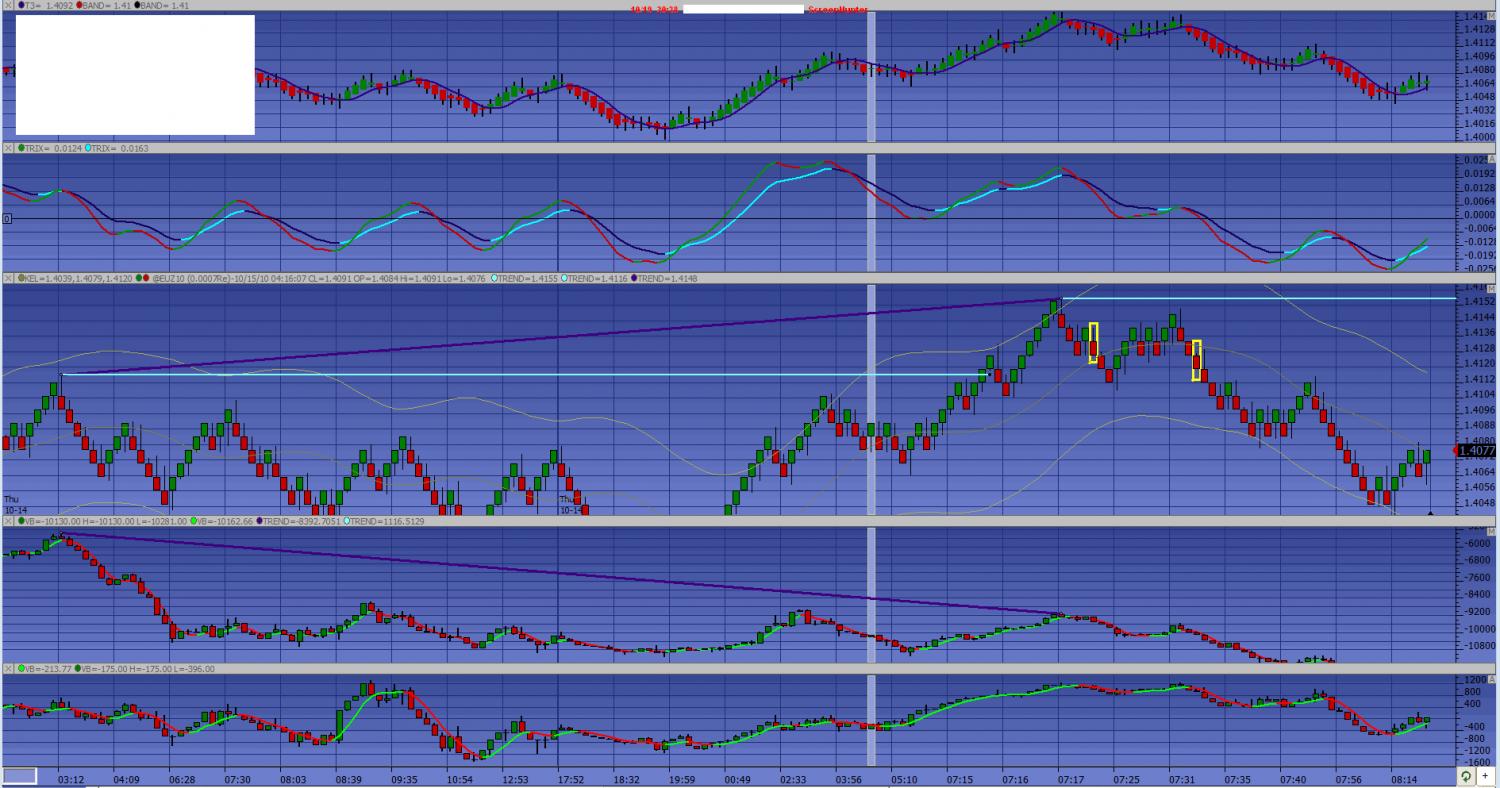Click the 10:54 time axis label
1500x788 pixels.
pos(459,779)
